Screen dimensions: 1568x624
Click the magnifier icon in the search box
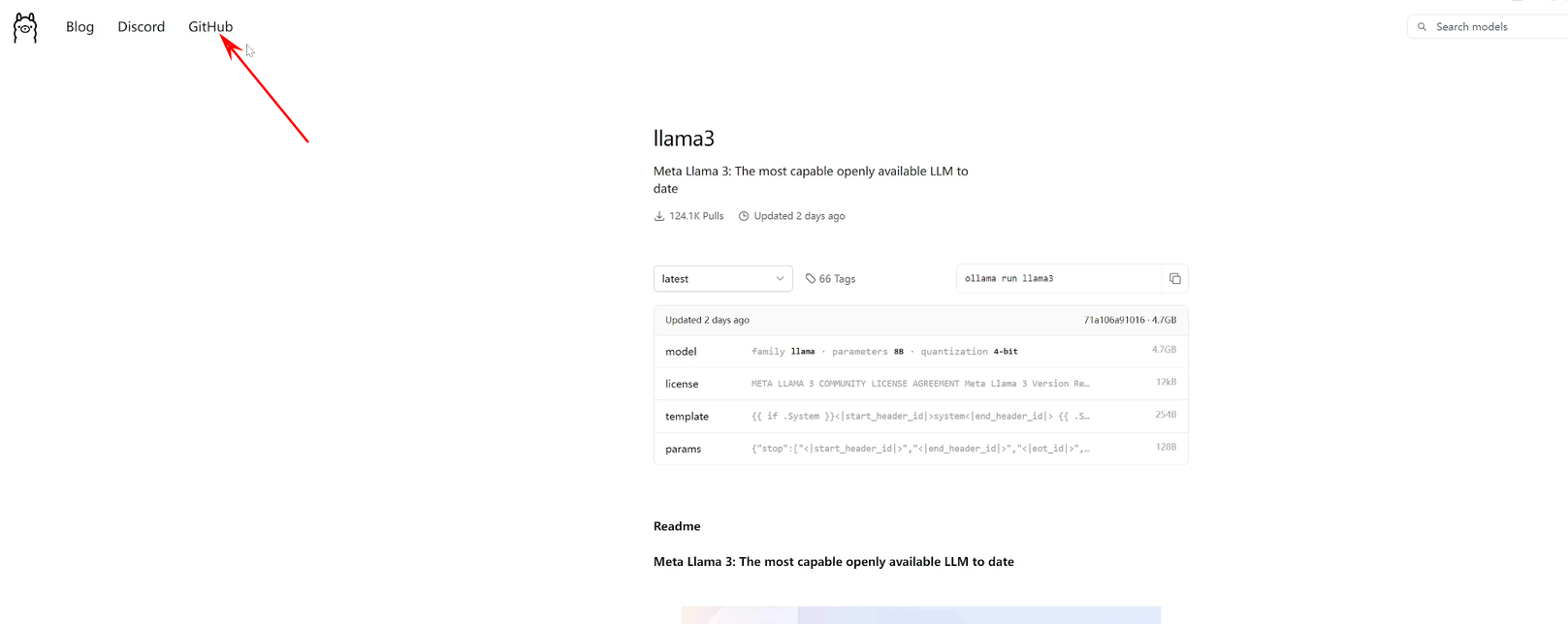pyautogui.click(x=1423, y=27)
